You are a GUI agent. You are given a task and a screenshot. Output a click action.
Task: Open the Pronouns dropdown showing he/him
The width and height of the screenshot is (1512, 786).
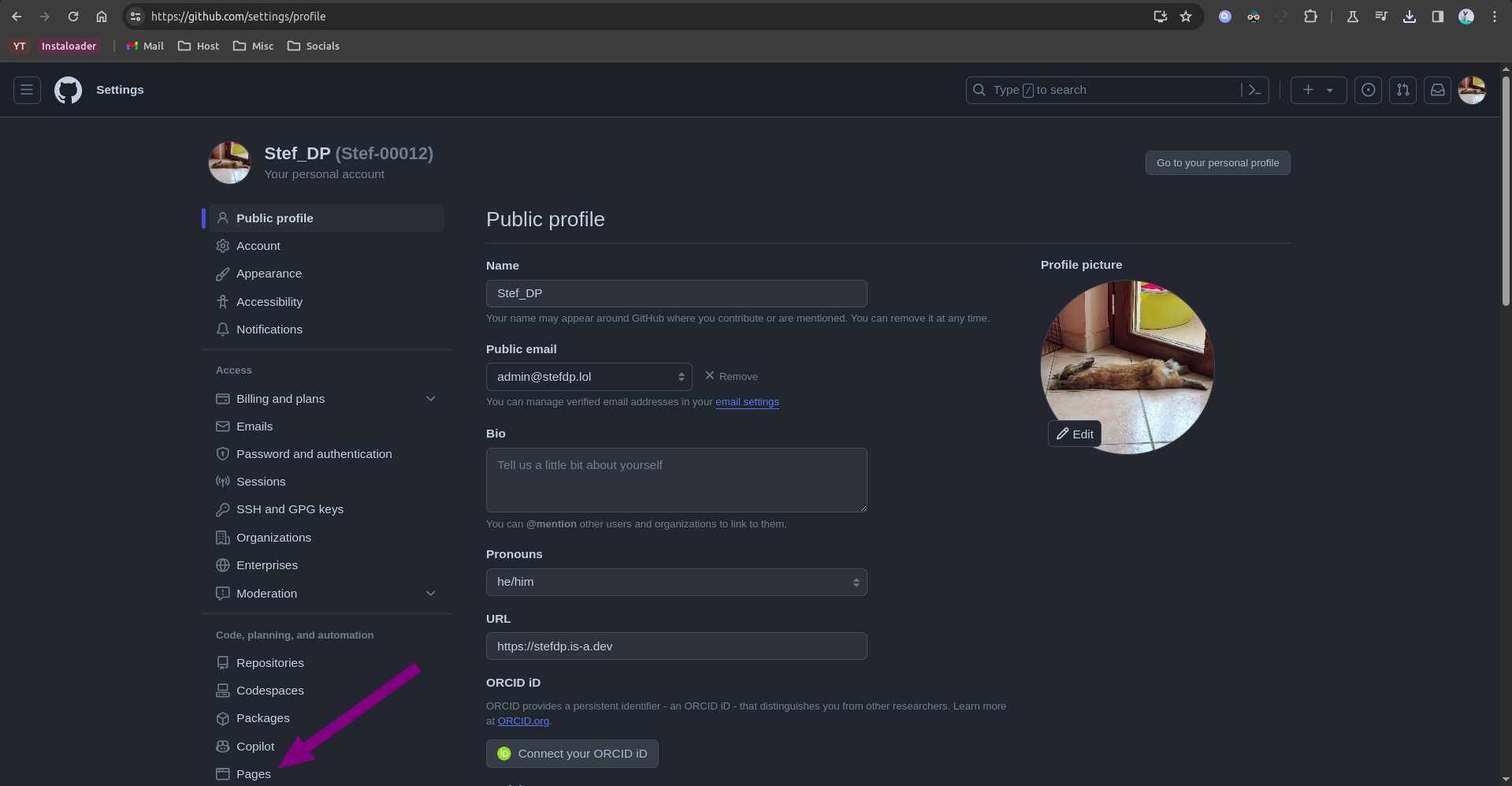pos(676,582)
